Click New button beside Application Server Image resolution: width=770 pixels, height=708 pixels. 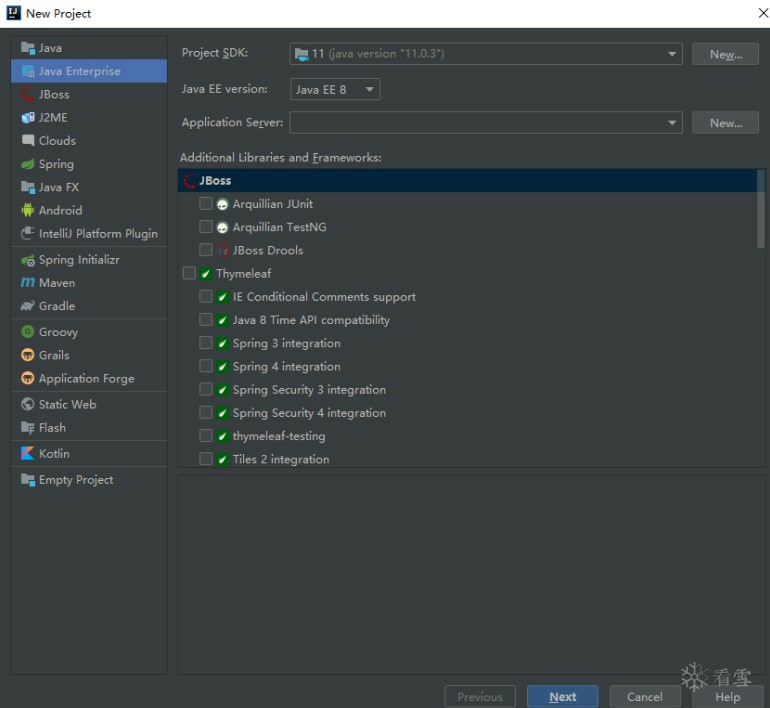pyautogui.click(x=725, y=123)
